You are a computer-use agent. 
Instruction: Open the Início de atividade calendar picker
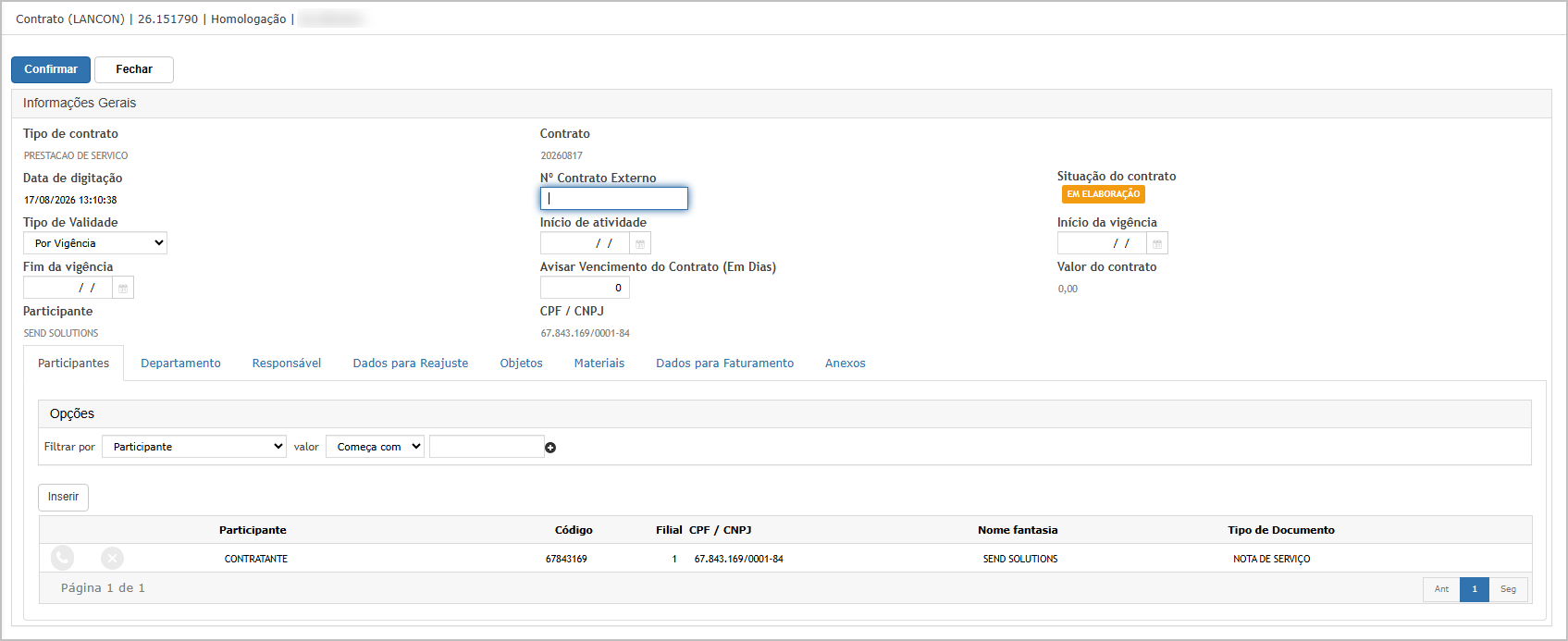coord(640,243)
